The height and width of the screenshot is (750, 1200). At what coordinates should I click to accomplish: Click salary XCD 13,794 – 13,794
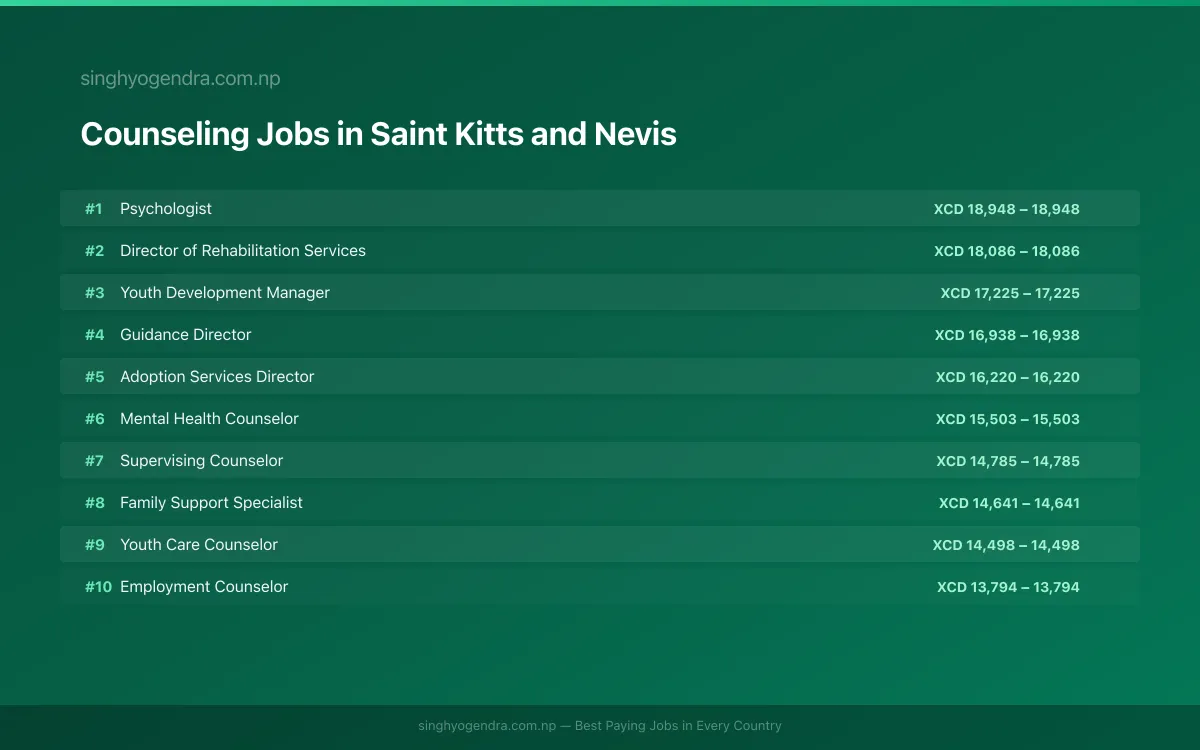coord(1008,587)
